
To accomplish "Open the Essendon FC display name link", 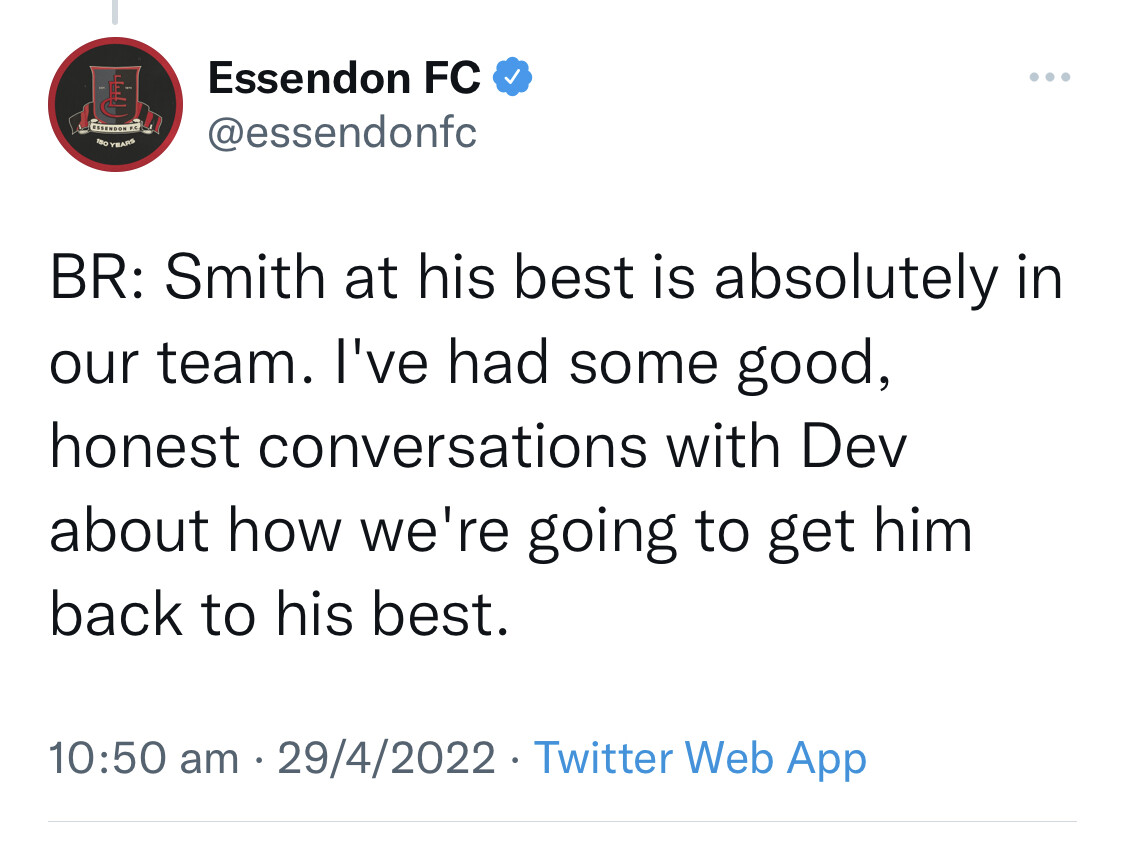I will 344,77.
